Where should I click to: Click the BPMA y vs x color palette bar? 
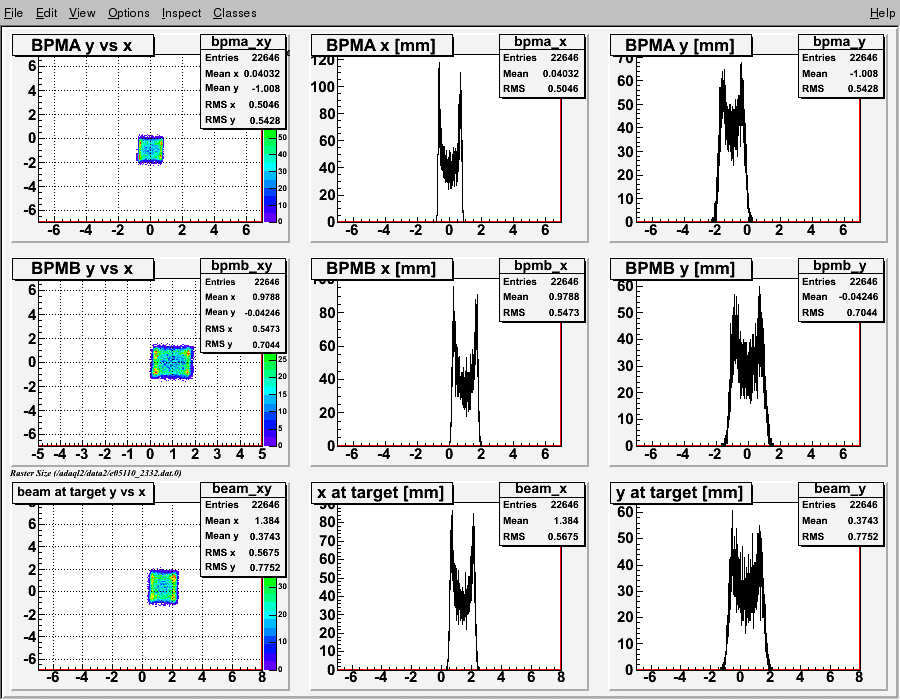tap(270, 176)
